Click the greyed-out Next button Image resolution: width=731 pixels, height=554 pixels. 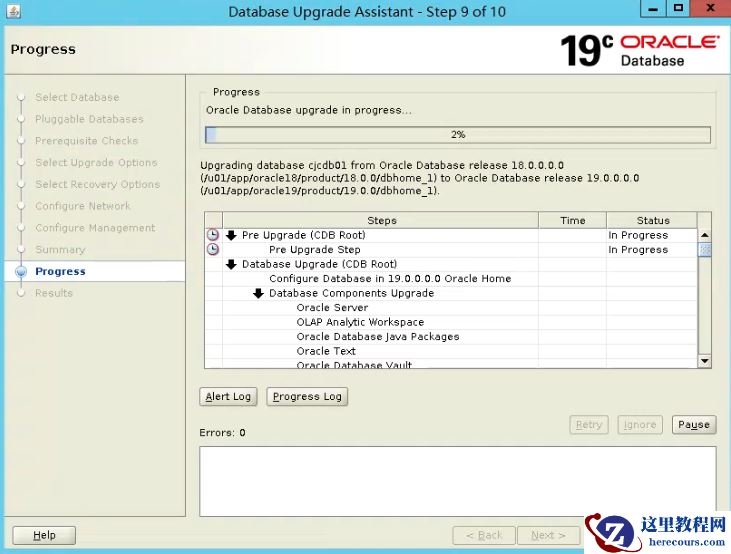[548, 535]
